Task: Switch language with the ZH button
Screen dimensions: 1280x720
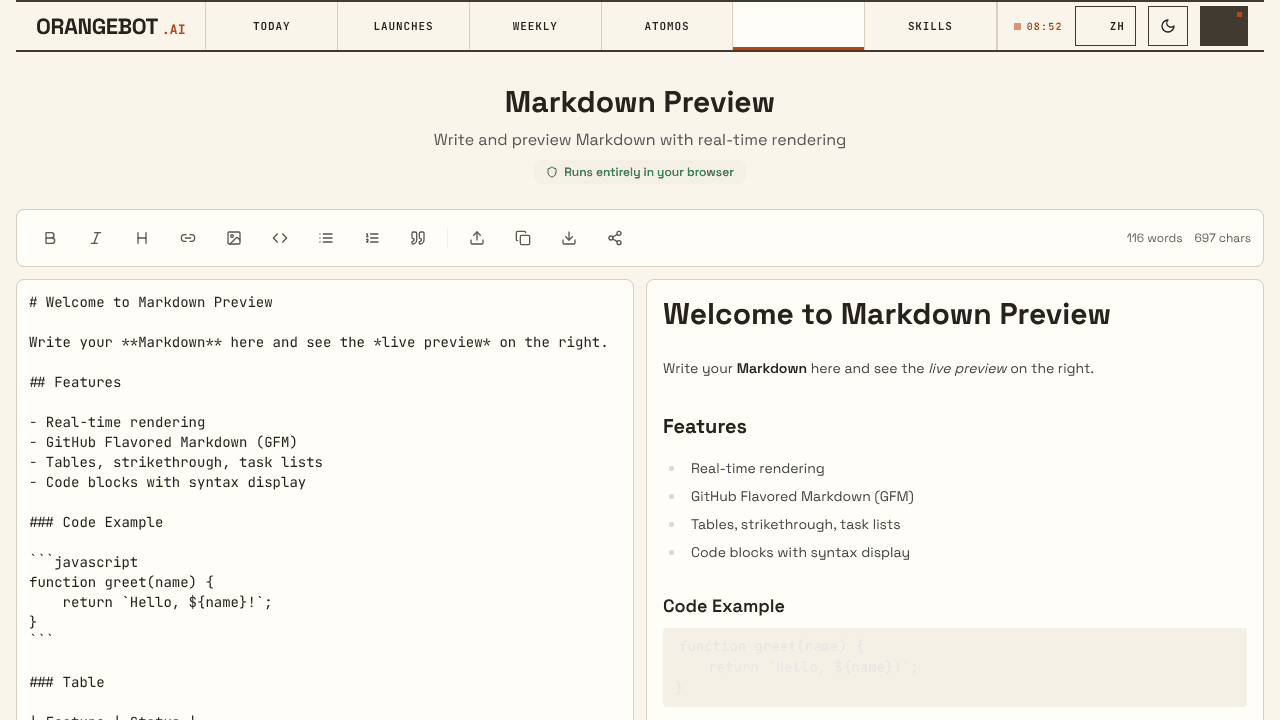Action: pyautogui.click(x=1105, y=26)
